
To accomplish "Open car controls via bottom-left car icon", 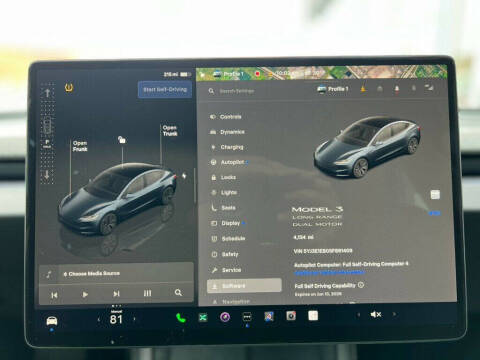I will 51,321.
